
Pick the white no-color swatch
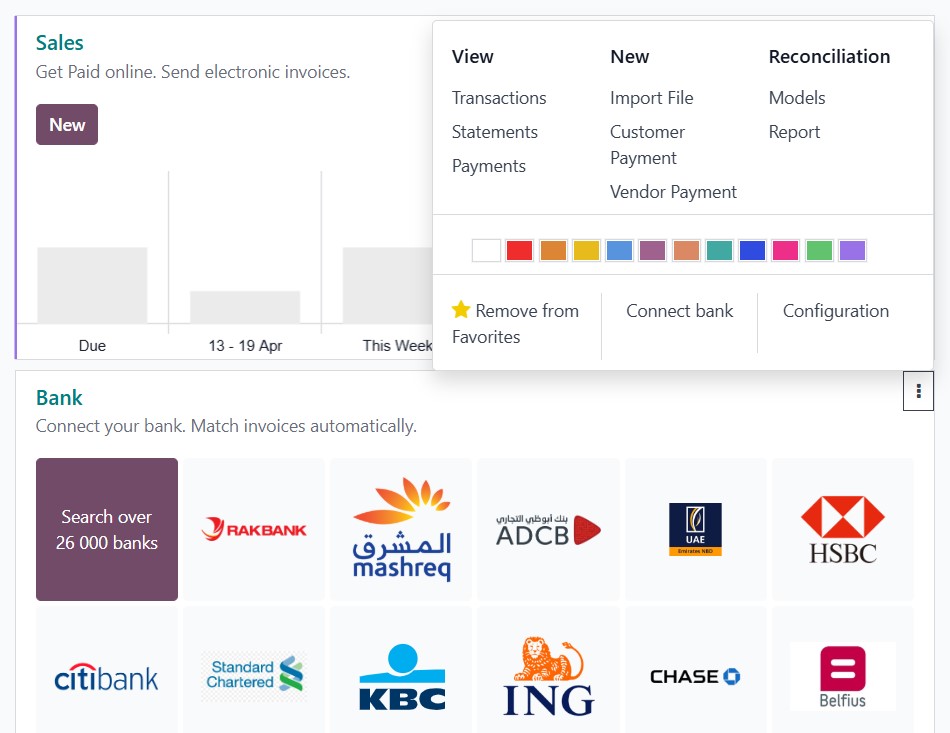tap(486, 250)
